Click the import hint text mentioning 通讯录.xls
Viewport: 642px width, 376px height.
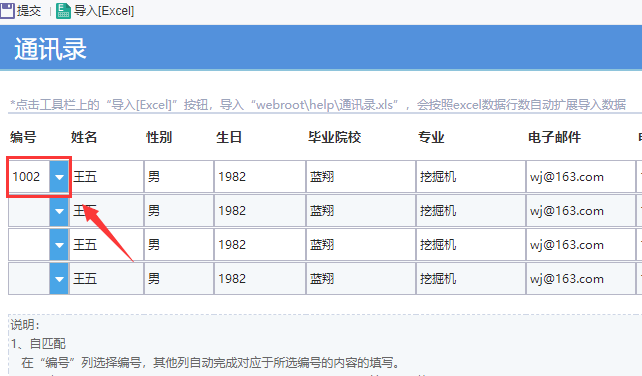318,105
